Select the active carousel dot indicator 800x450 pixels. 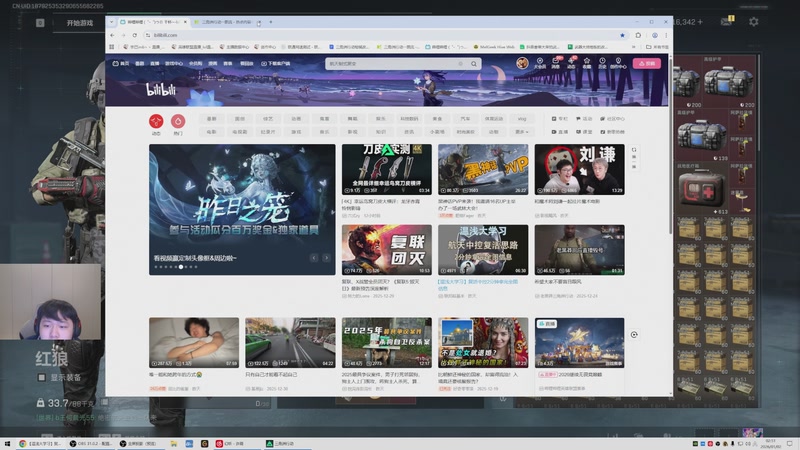(181, 267)
